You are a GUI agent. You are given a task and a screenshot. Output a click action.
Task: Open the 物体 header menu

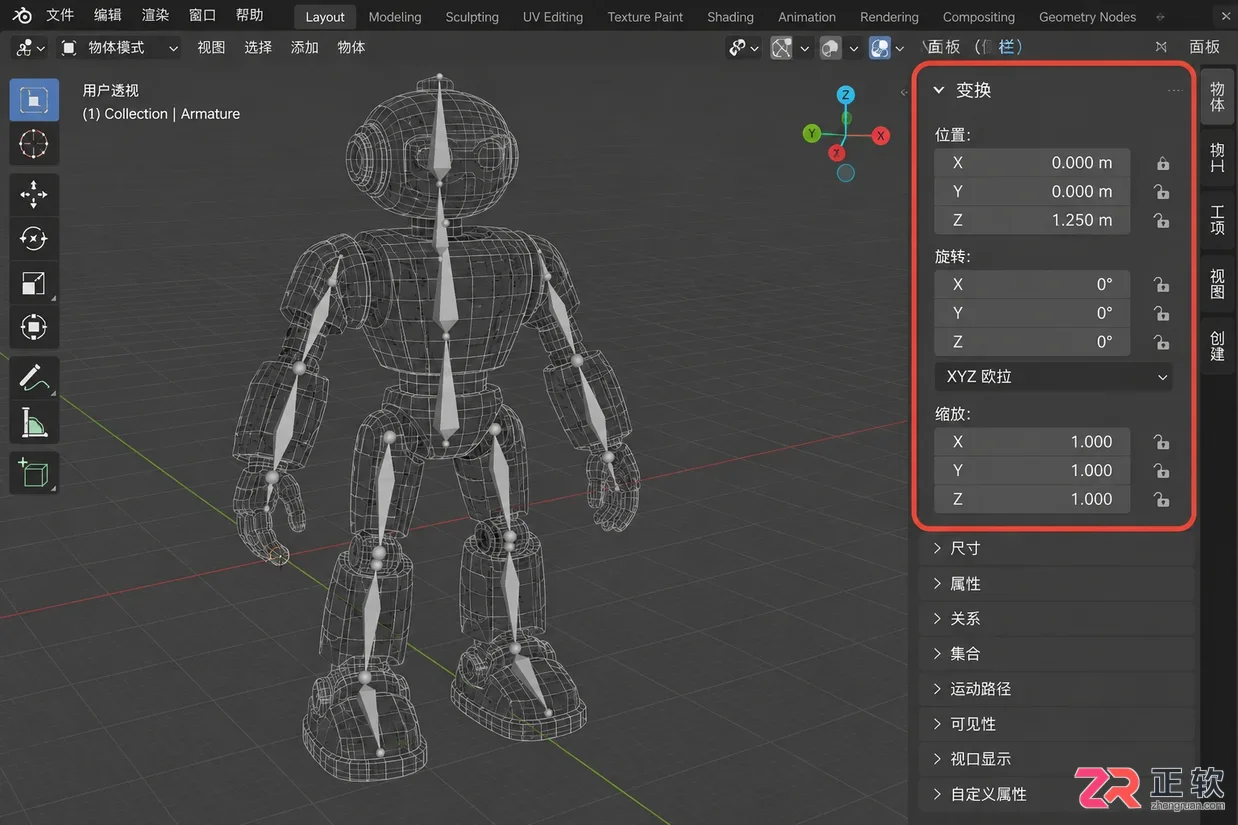tap(351, 47)
